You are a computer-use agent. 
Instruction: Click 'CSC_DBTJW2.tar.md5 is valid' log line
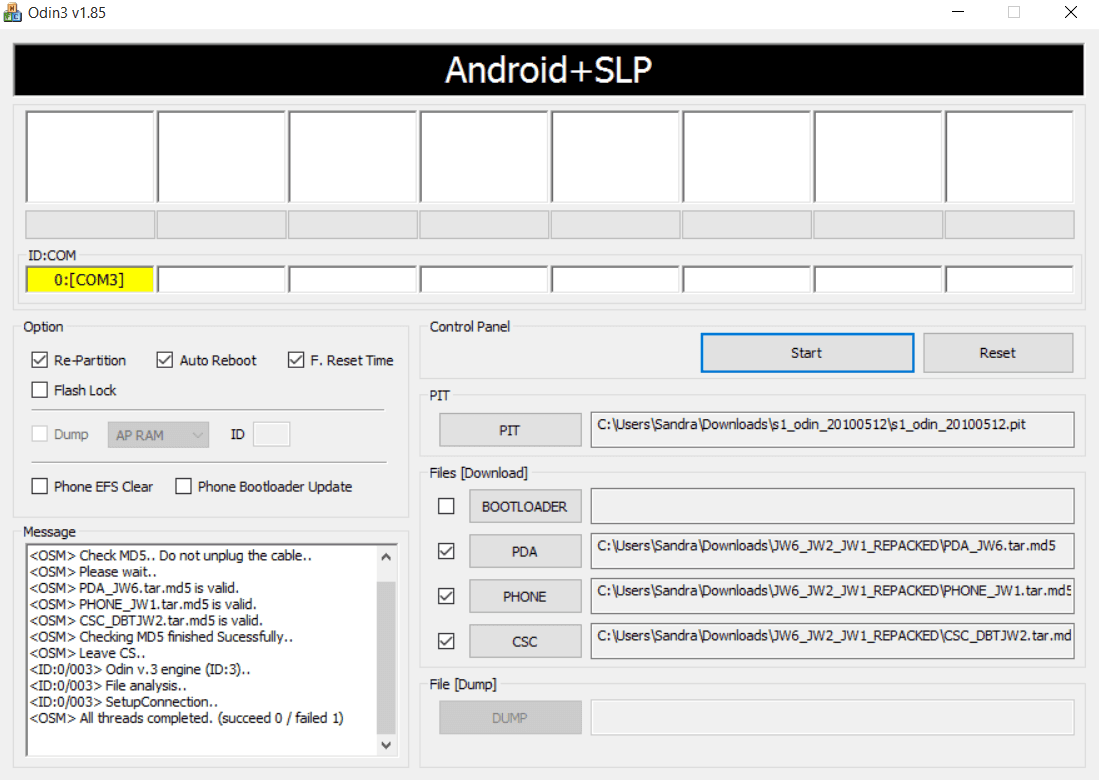point(146,621)
